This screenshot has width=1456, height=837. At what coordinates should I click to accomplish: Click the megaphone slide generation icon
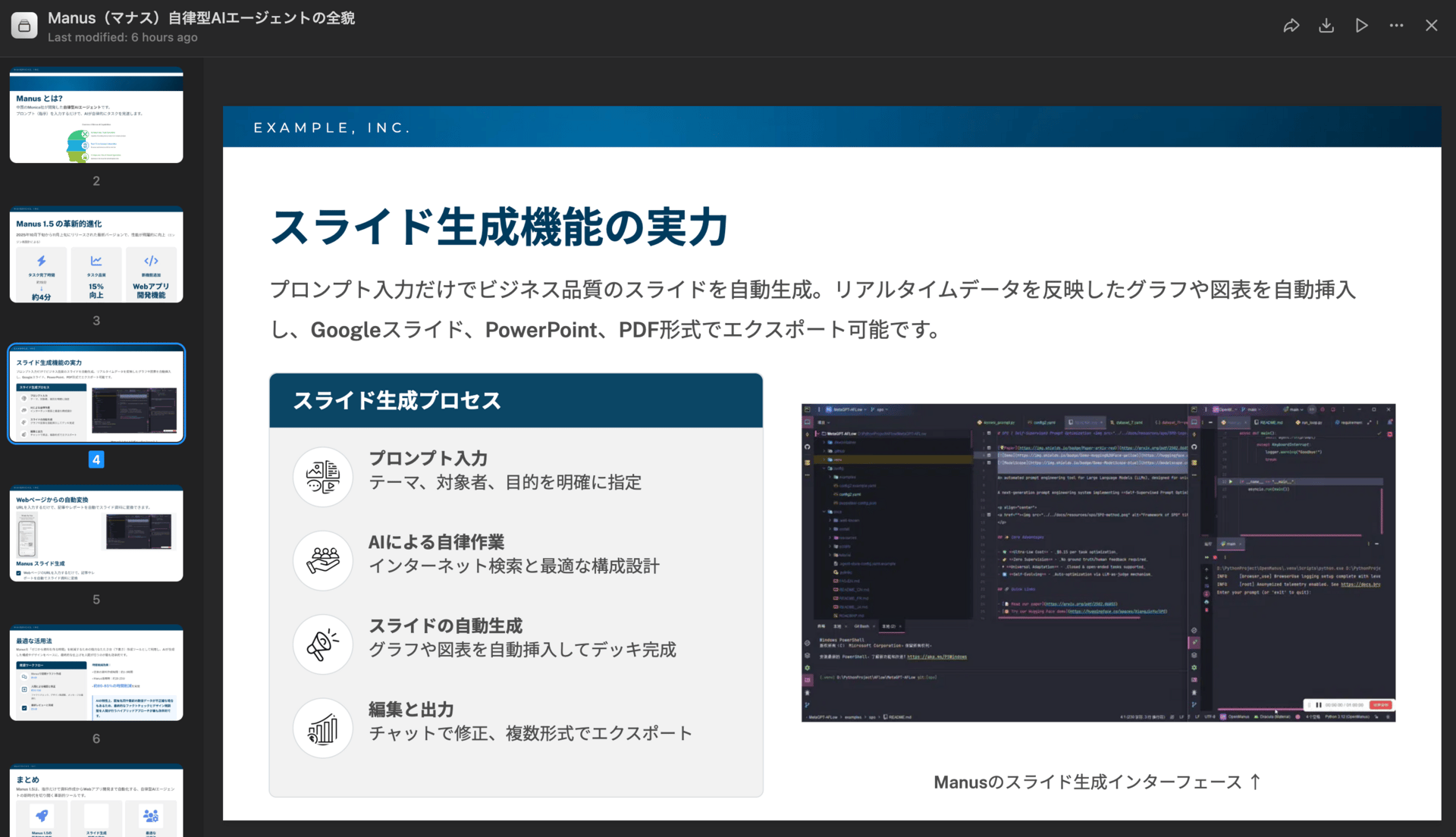click(x=323, y=644)
